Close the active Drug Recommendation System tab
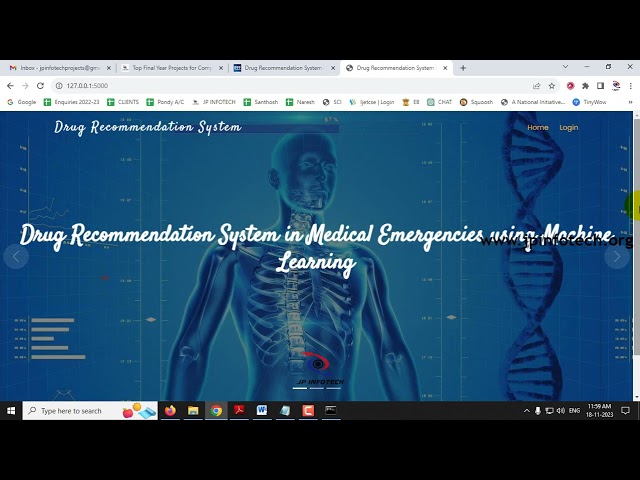640x480 pixels. (445, 68)
